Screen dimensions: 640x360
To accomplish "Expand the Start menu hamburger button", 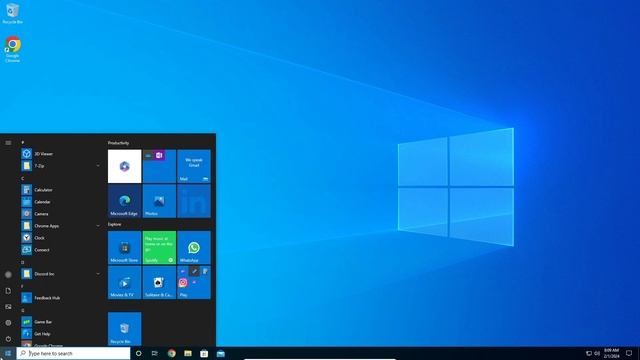I will 8,143.
